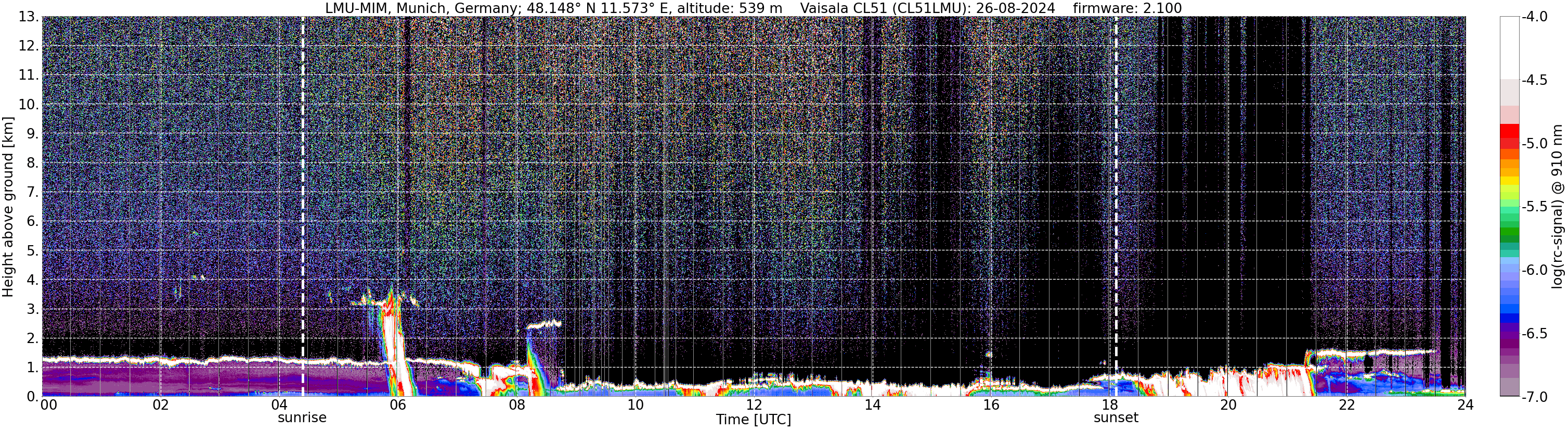Viewport: 1568px width, 430px height.
Task: Click the '-4.0' colorbar tick label
Action: 1535,17
